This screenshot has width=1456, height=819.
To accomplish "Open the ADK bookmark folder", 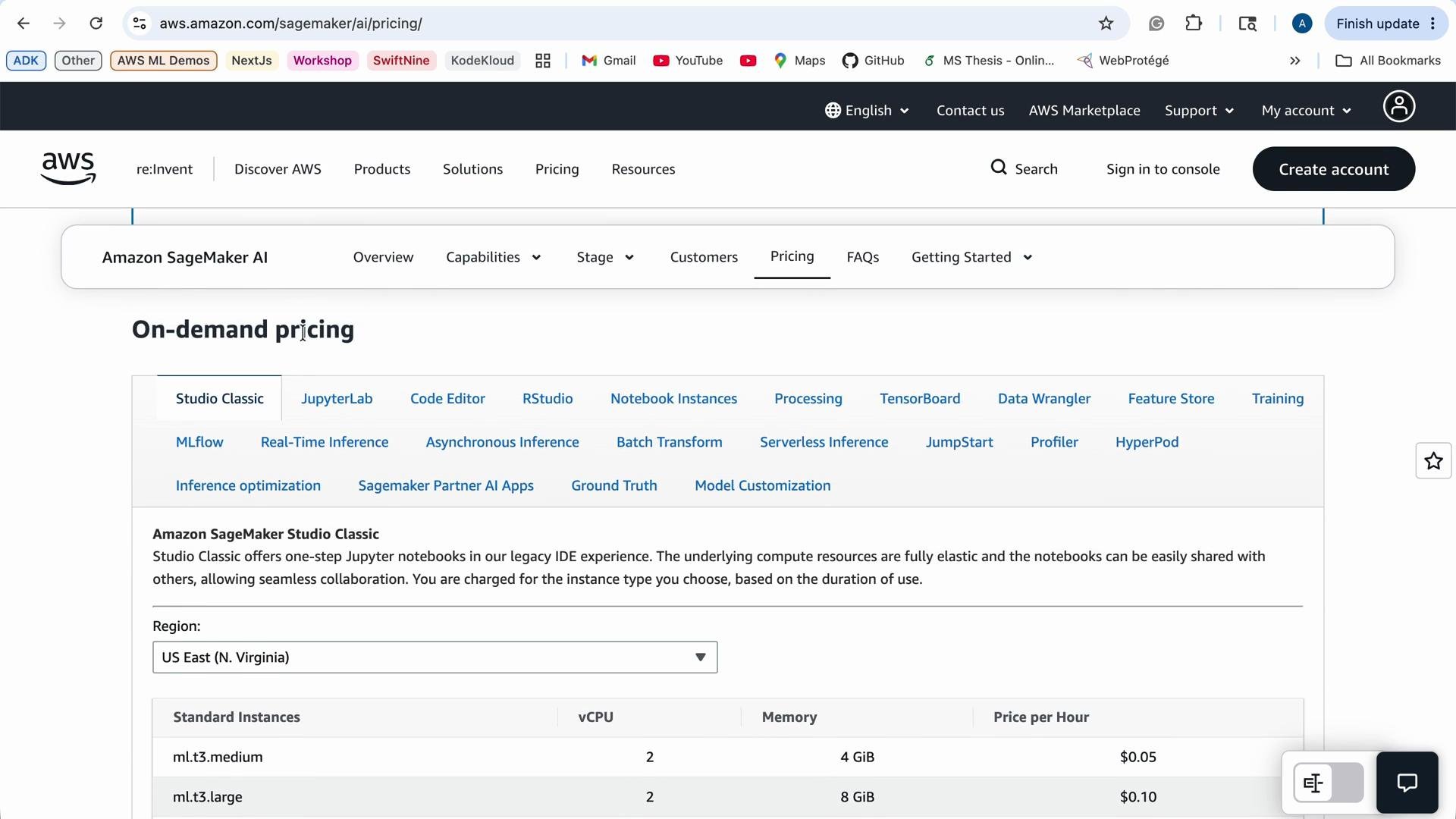I will click(27, 61).
